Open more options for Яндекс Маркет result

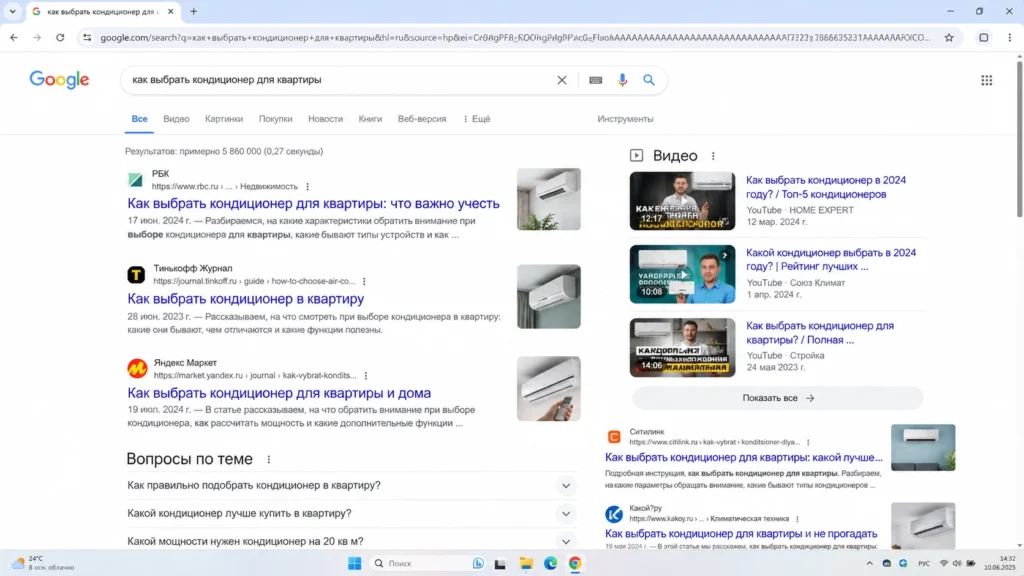[x=366, y=376]
